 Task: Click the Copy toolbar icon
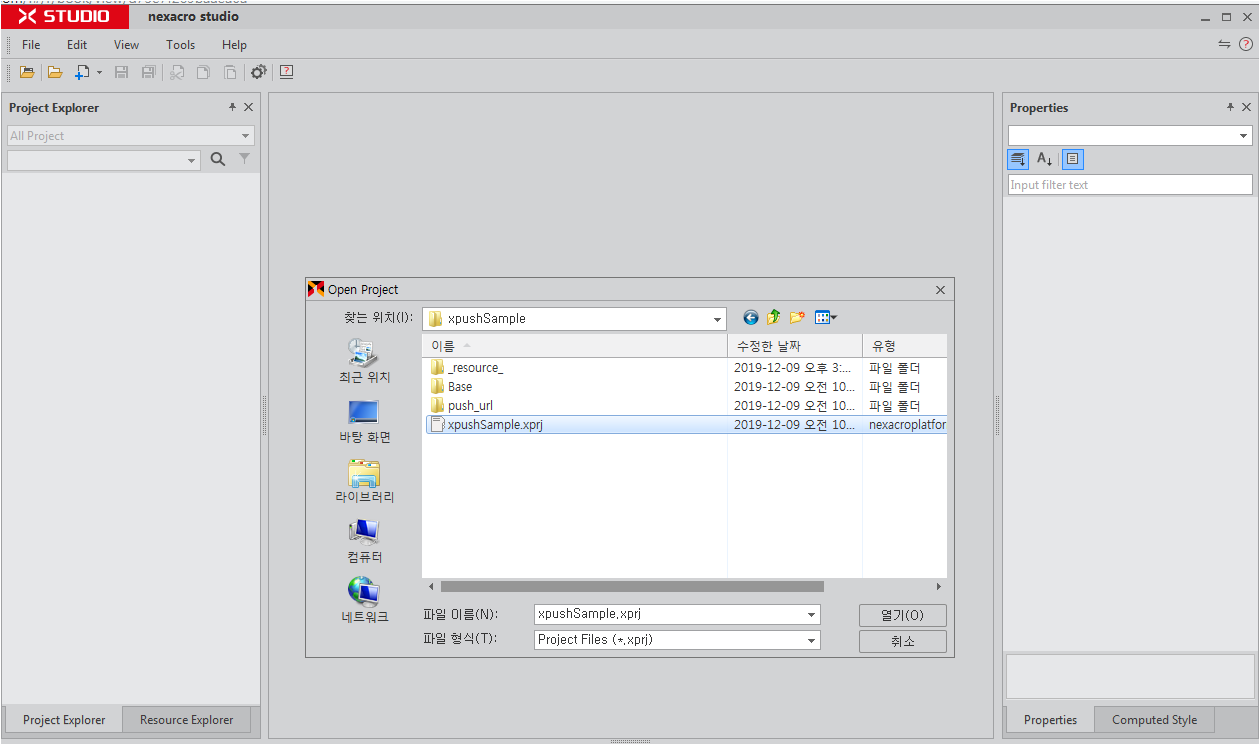(203, 72)
